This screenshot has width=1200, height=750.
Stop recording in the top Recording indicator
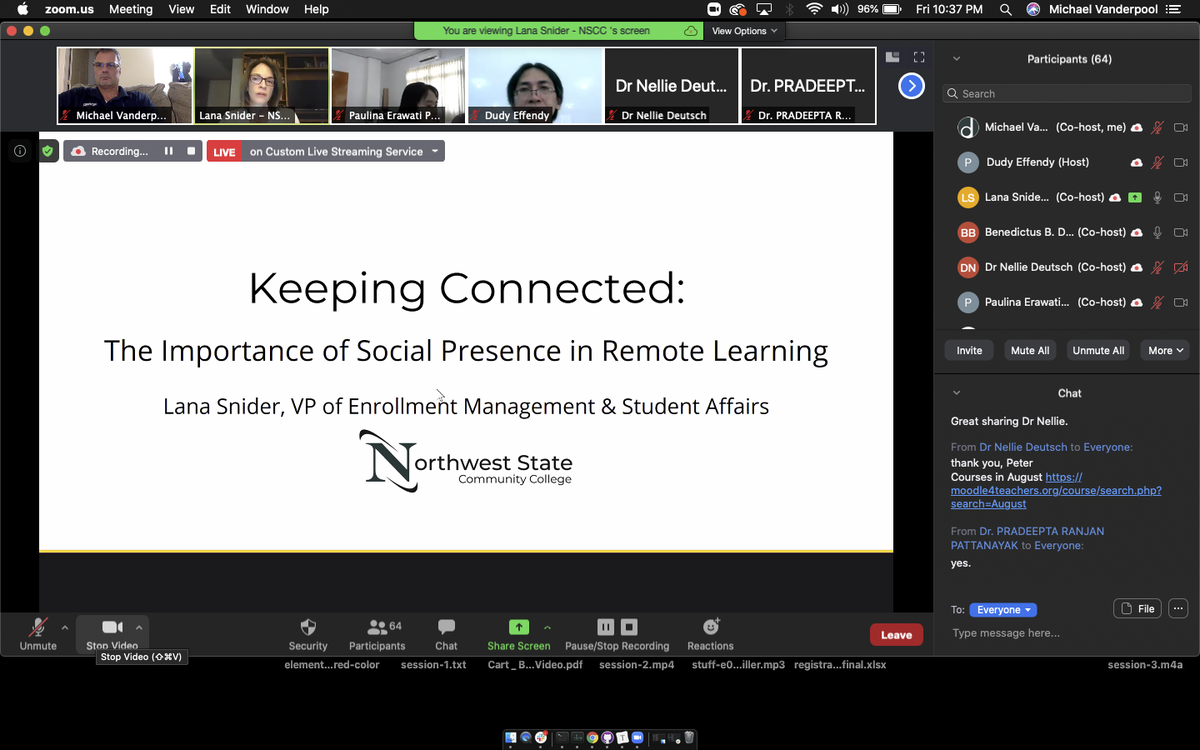point(191,151)
